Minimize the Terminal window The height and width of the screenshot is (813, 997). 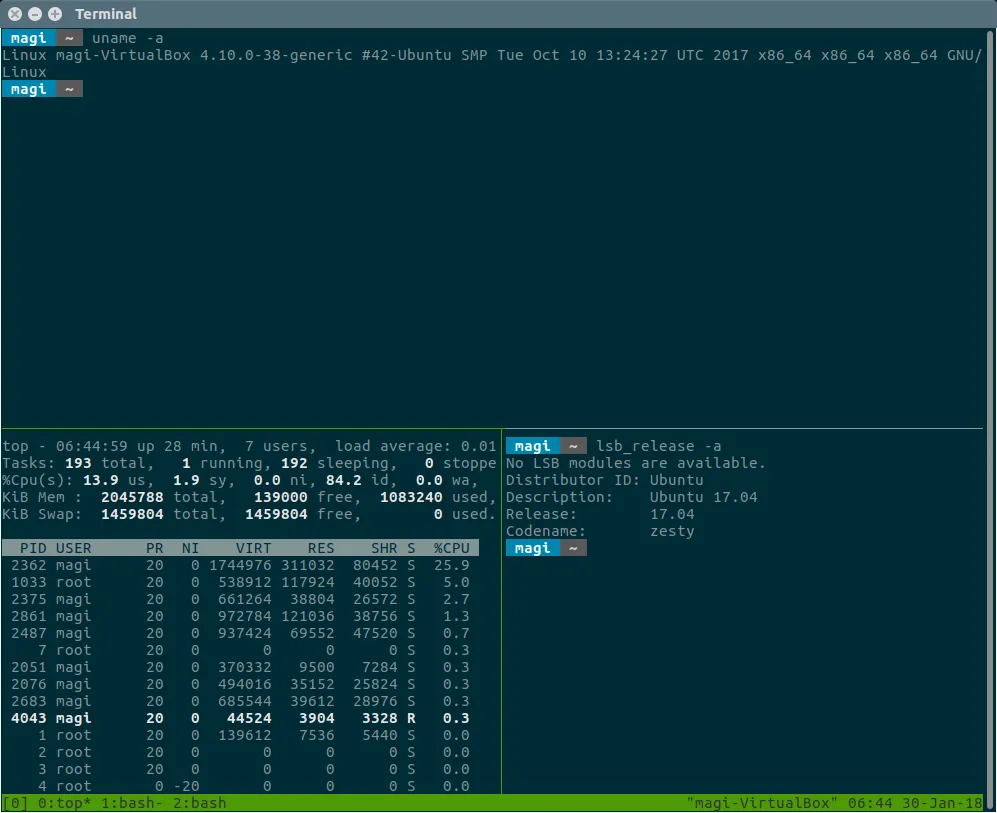pyautogui.click(x=35, y=14)
